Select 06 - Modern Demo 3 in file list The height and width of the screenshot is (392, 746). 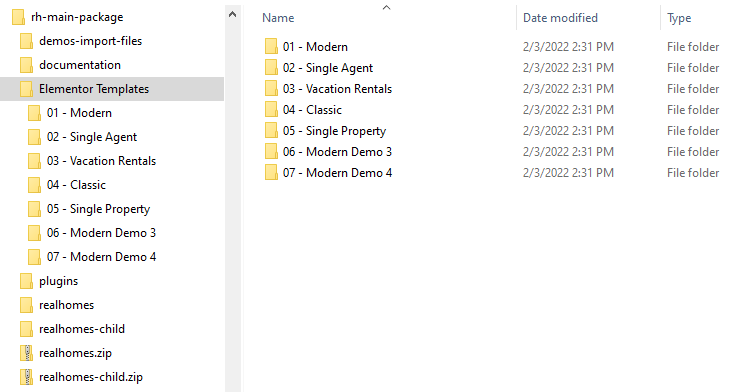(x=337, y=152)
